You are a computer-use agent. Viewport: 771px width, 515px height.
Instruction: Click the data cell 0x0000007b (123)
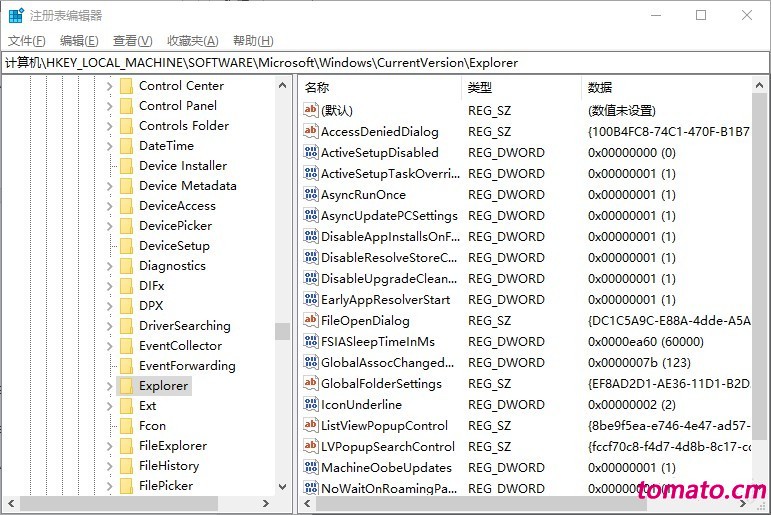(x=639, y=363)
